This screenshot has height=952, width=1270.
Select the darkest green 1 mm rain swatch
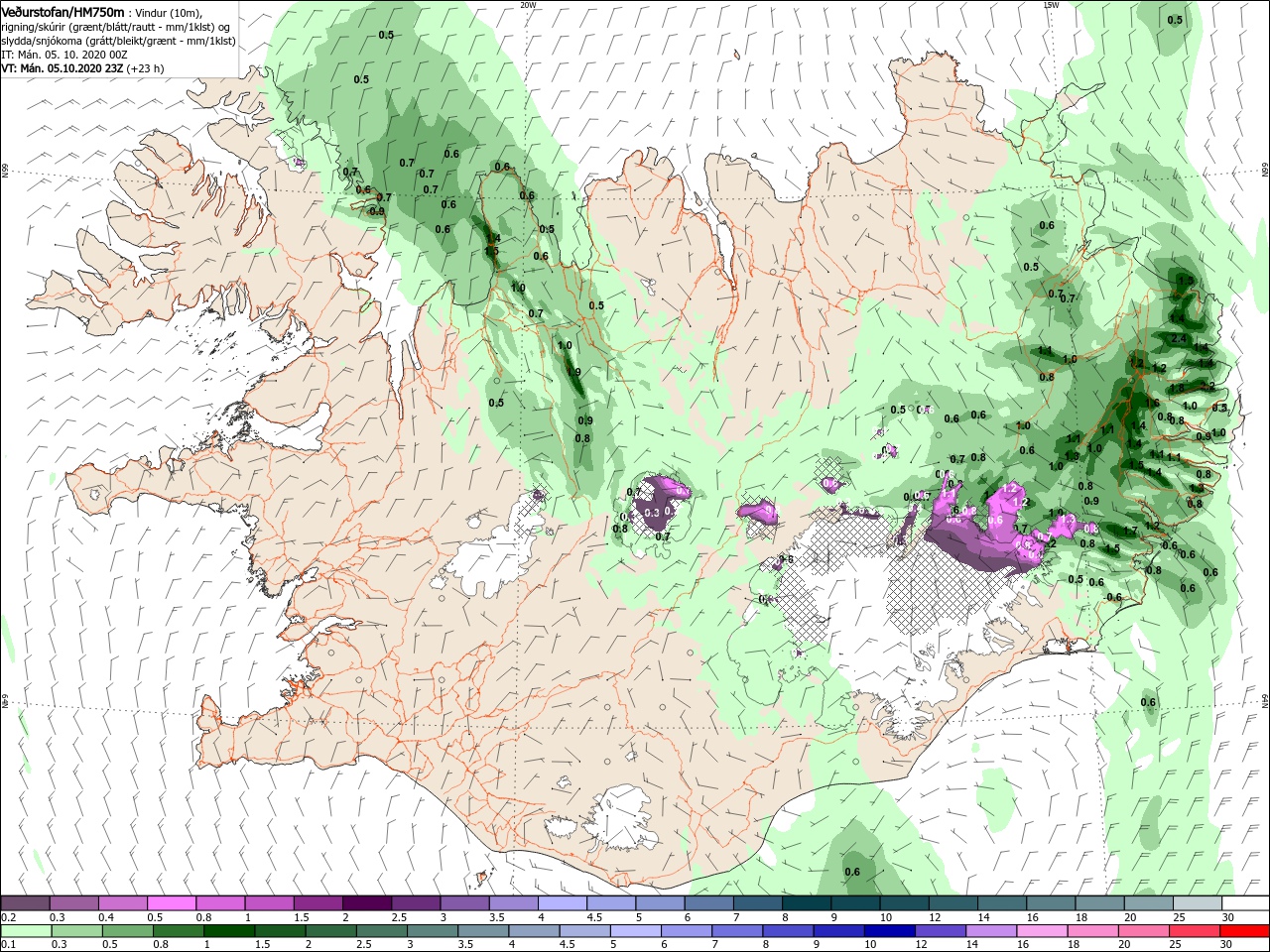[230, 931]
